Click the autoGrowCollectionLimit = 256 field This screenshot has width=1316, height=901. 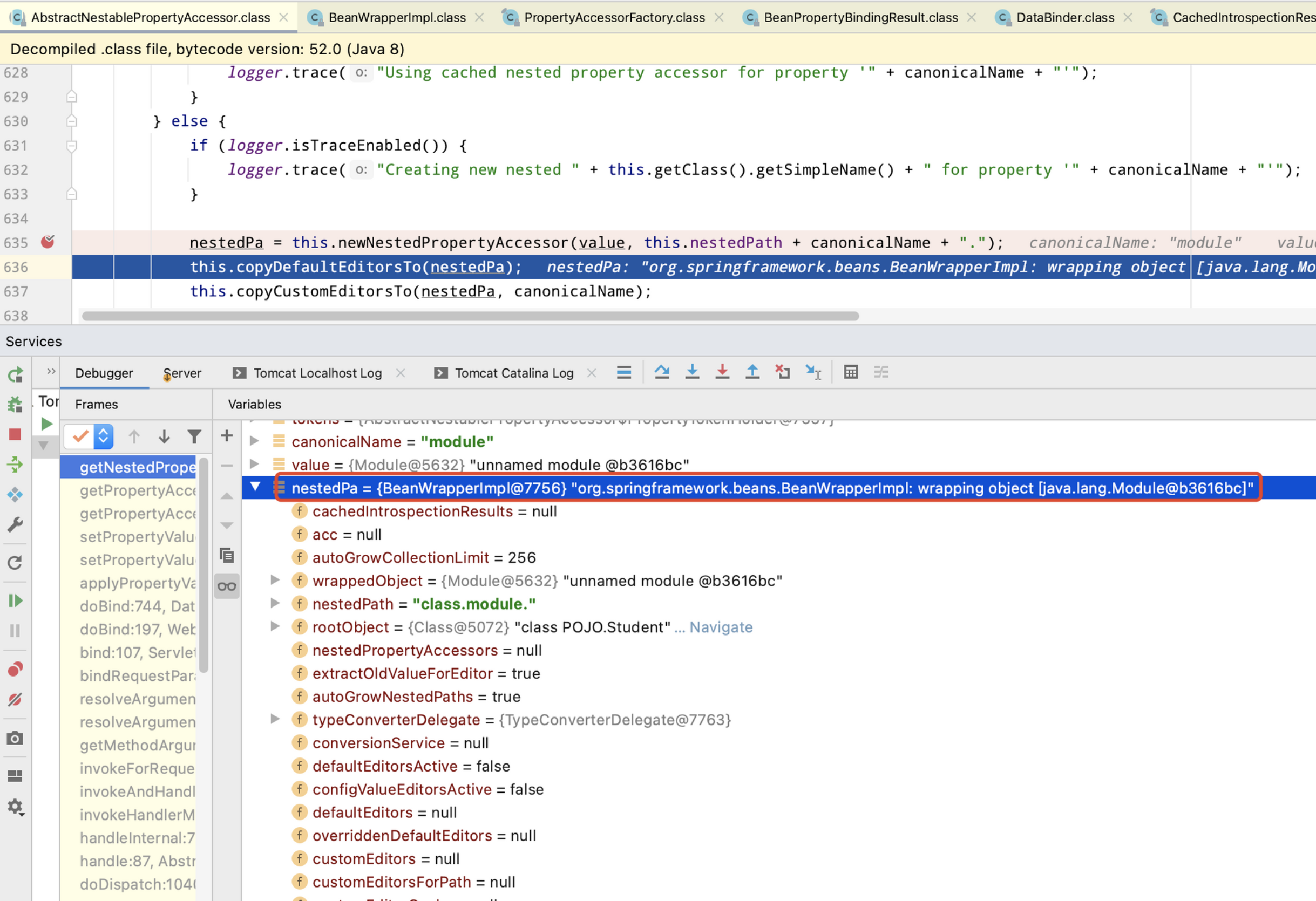click(x=424, y=557)
